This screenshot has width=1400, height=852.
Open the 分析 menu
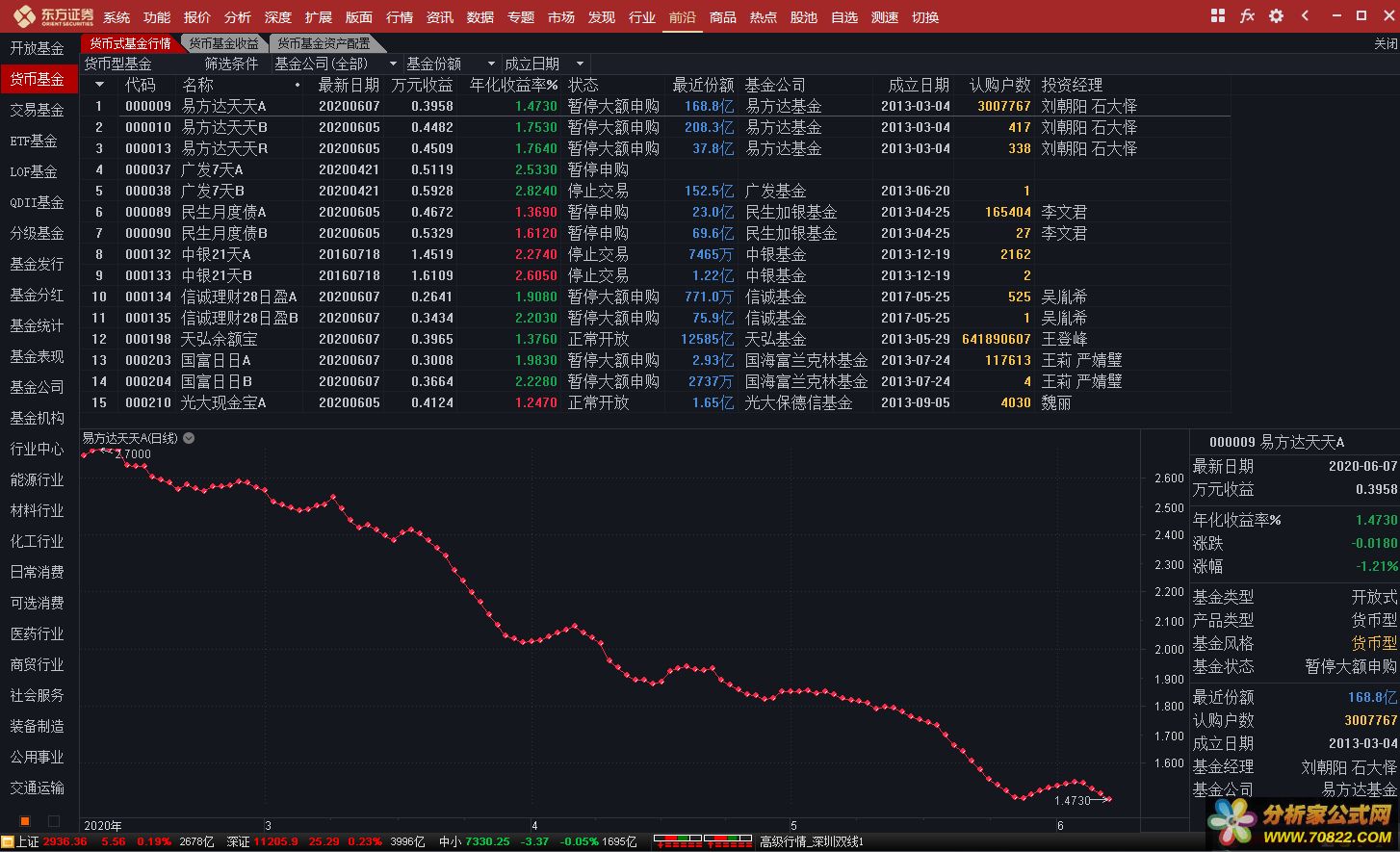[x=238, y=17]
